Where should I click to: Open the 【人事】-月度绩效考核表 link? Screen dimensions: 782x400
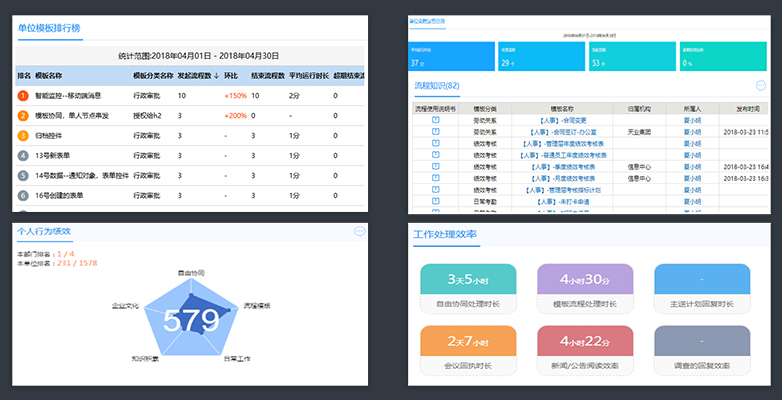click(562, 176)
